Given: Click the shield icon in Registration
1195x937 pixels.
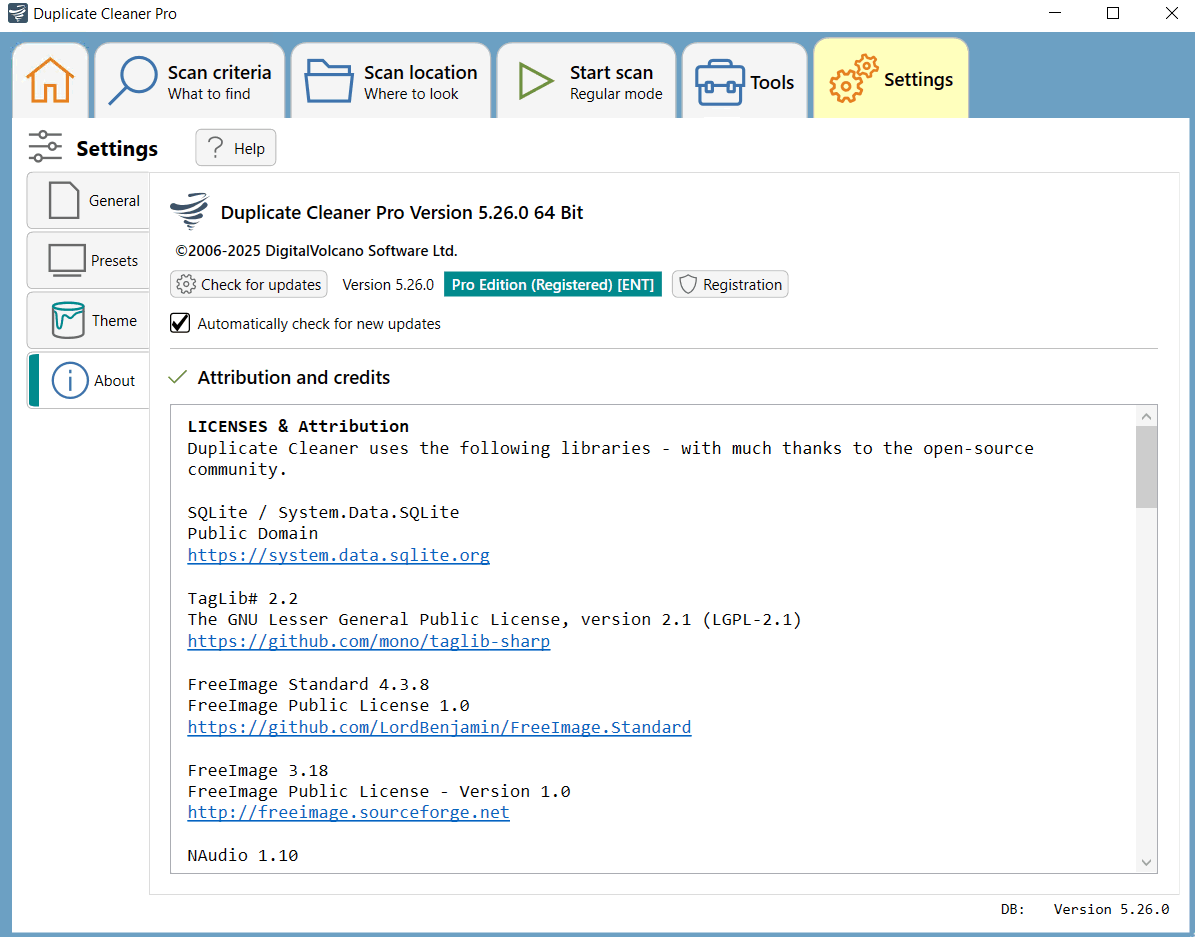Looking at the screenshot, I should pyautogui.click(x=688, y=284).
